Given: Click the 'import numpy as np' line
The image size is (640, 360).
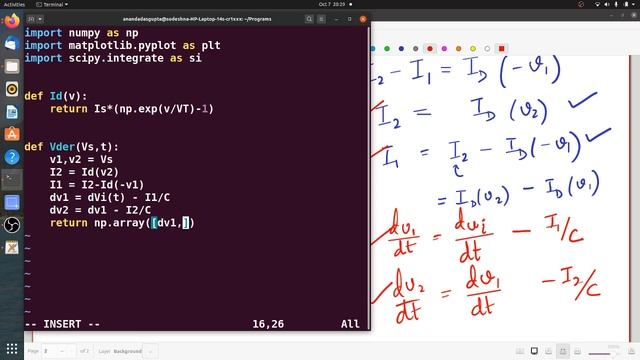Looking at the screenshot, I should click(x=81, y=33).
